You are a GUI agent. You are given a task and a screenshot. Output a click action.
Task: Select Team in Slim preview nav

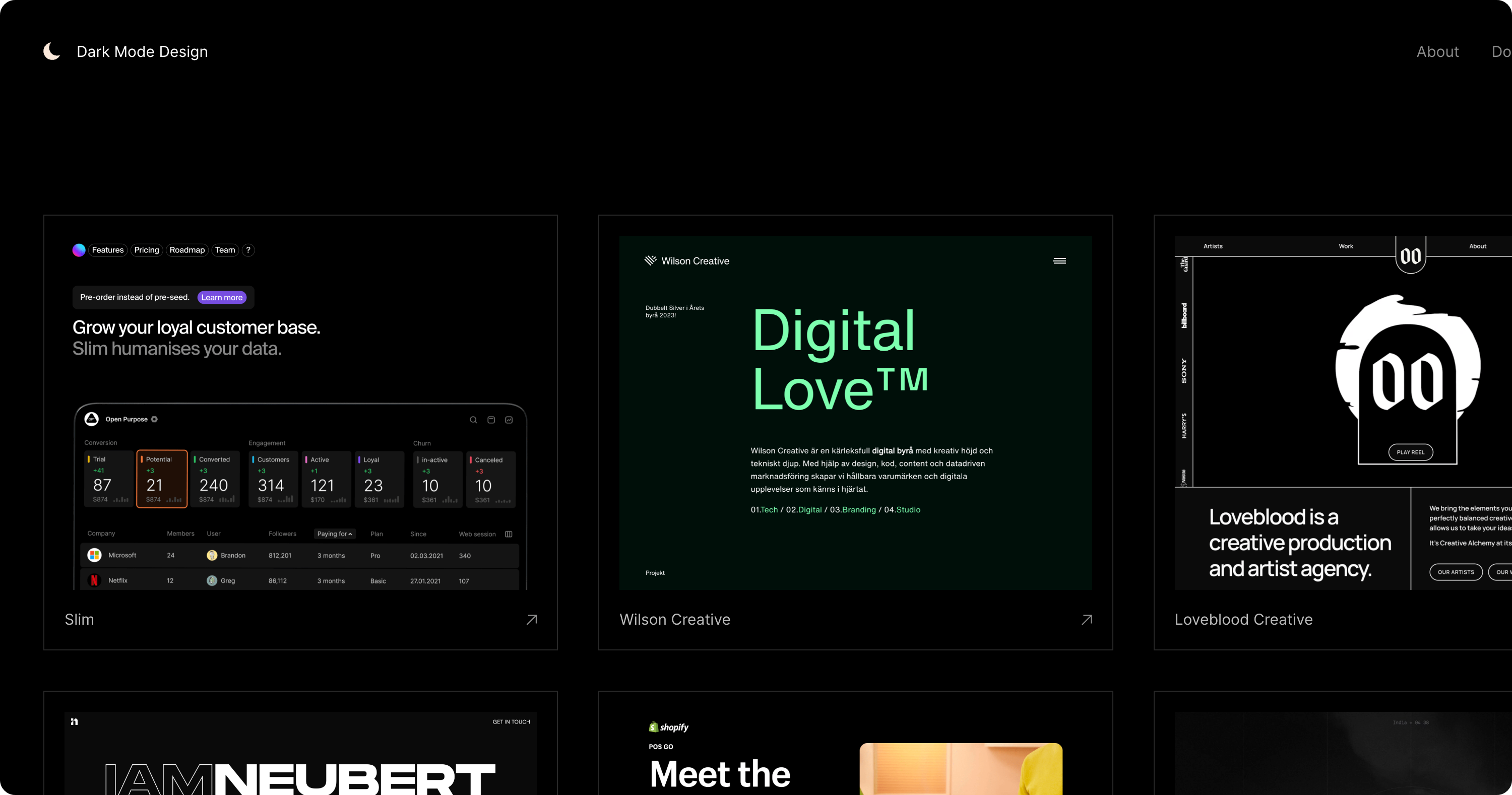225,250
